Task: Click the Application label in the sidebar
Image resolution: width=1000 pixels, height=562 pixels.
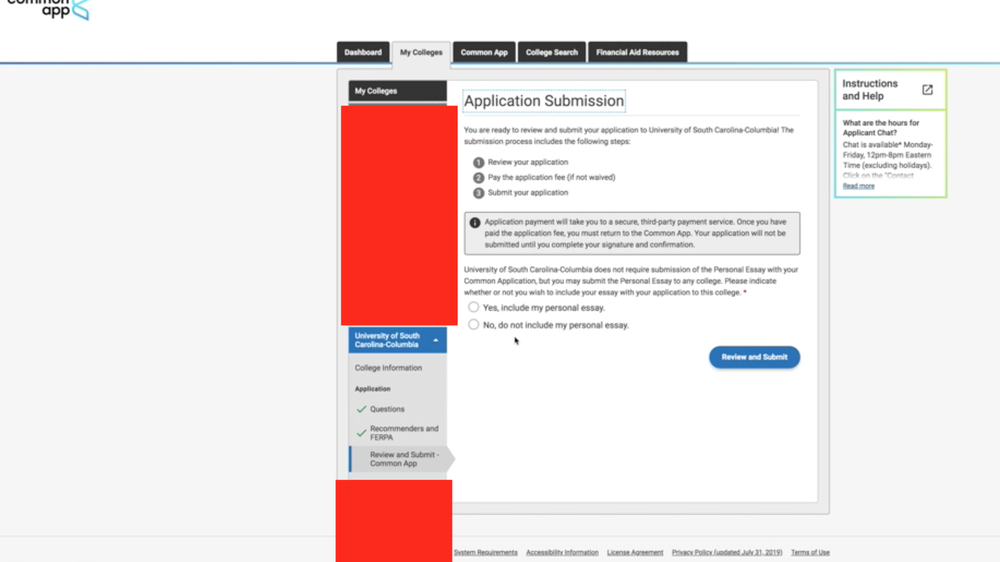Action: coord(372,388)
